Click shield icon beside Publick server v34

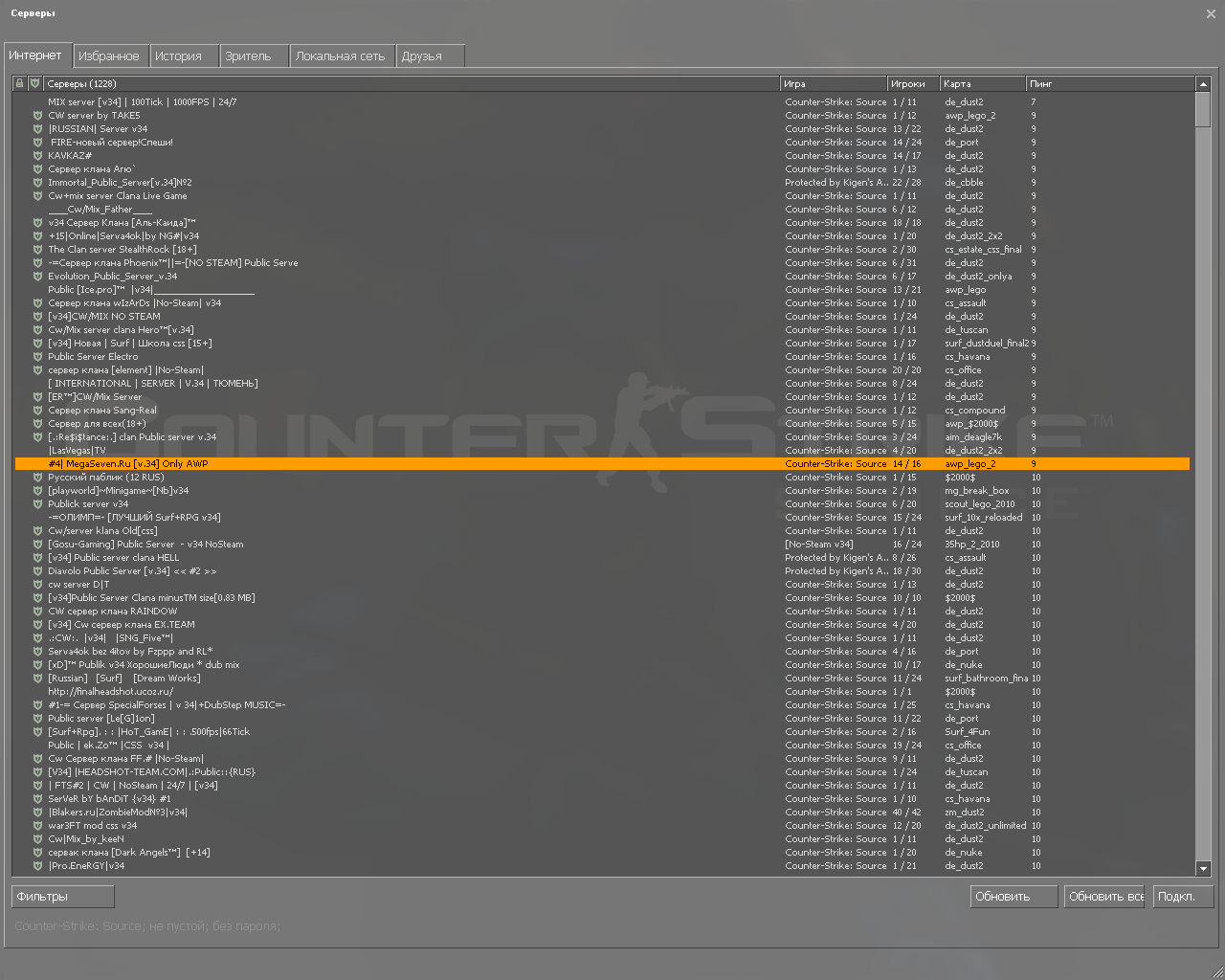[37, 504]
